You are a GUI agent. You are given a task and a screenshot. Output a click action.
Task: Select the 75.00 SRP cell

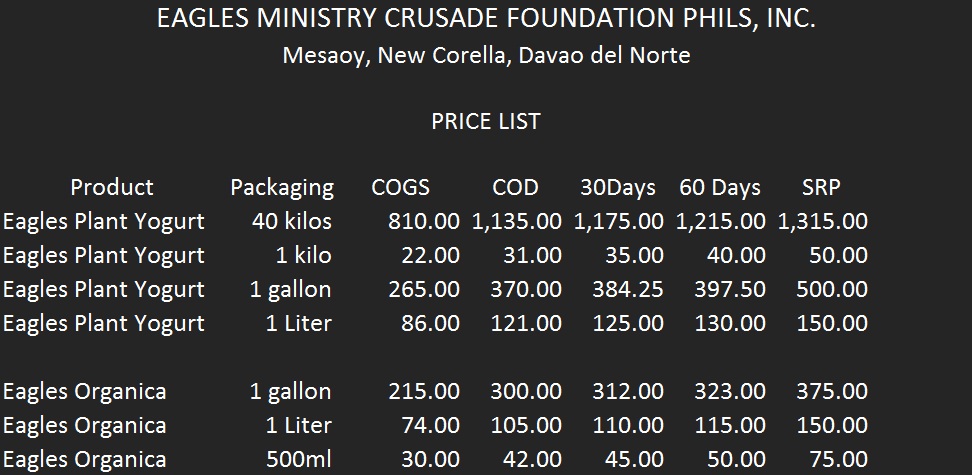838,459
